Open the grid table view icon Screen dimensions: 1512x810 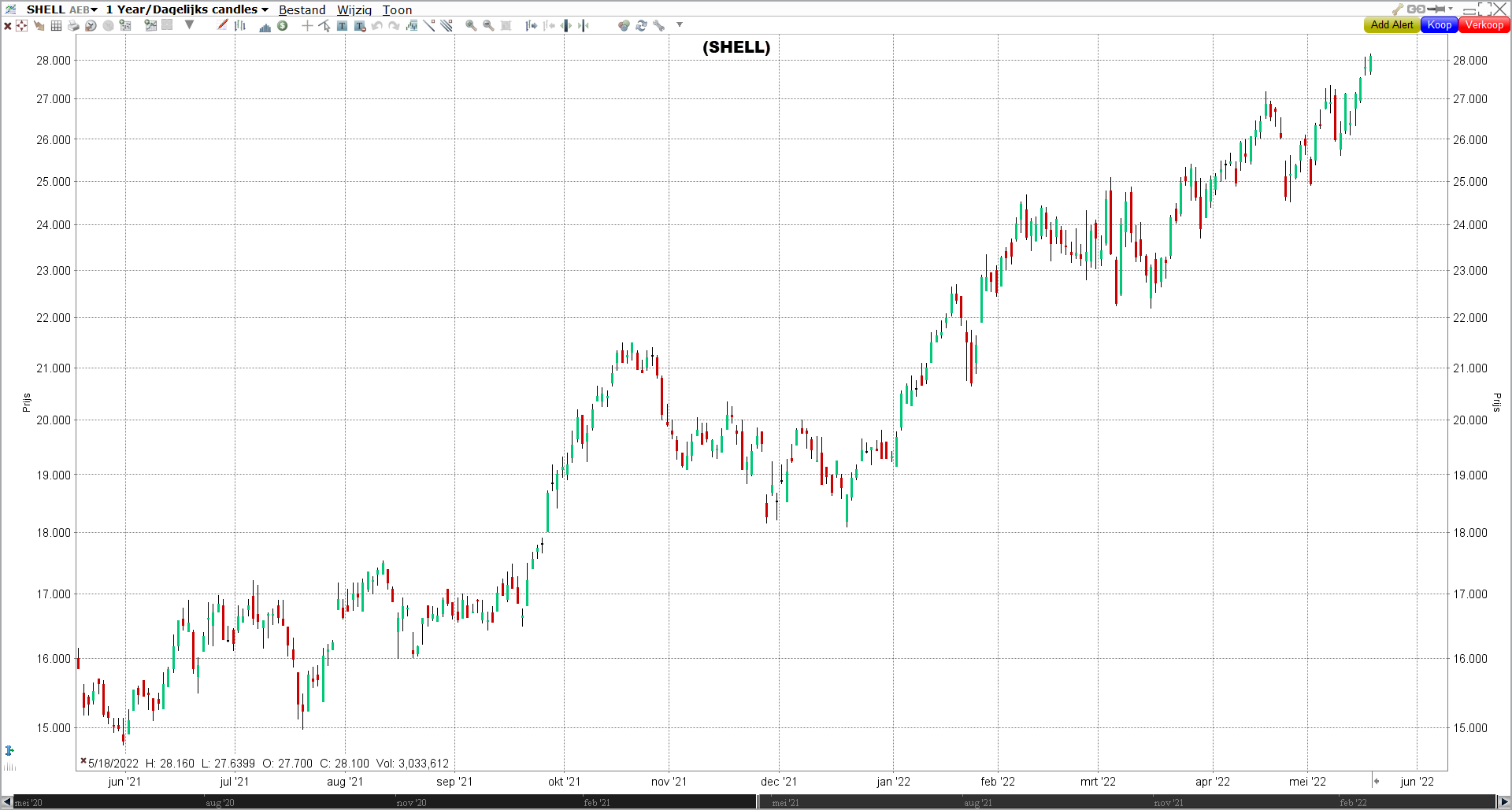(56, 25)
